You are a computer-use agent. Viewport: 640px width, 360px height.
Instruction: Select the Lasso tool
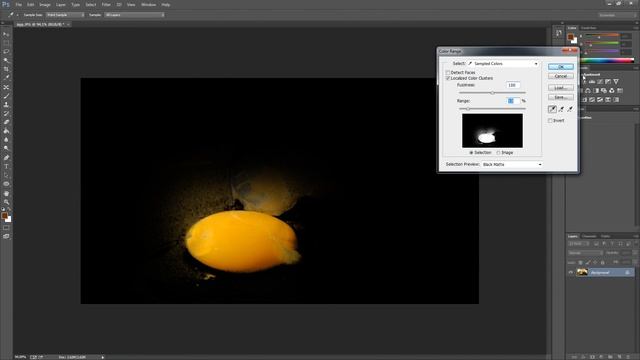[x=6, y=52]
